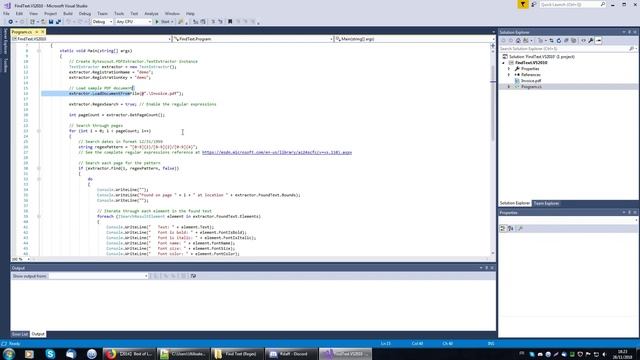Click the navigate backward toolbar icon
Viewport: 640px width, 360px height.
(11, 22)
